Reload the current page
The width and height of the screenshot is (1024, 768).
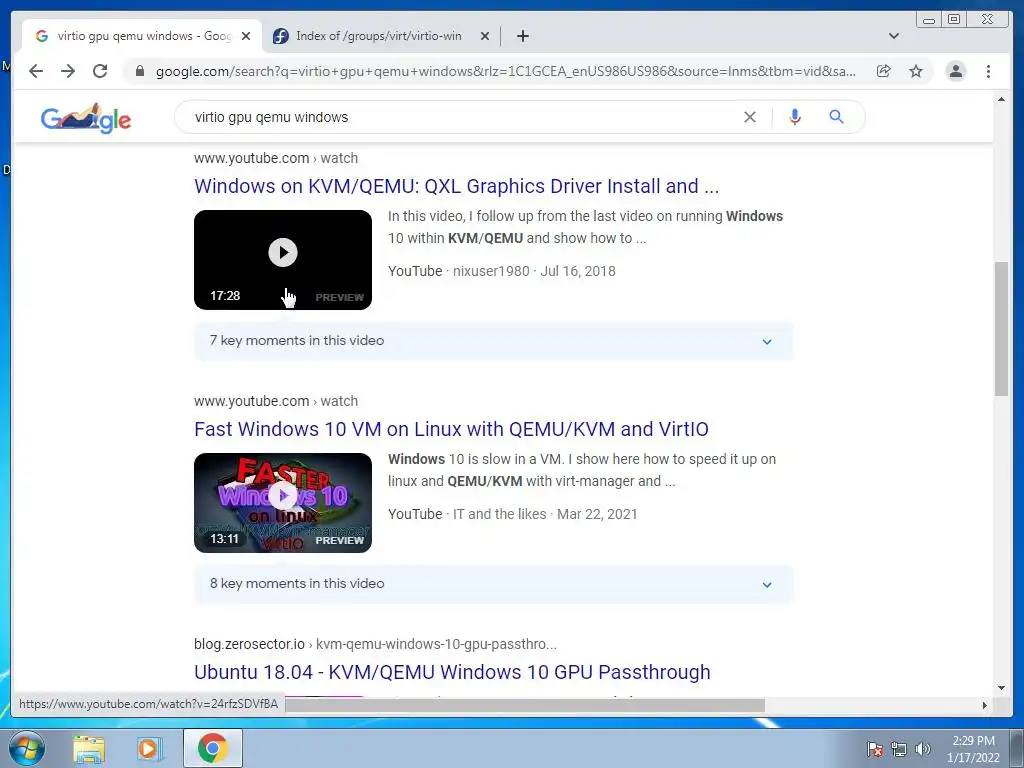pos(100,71)
